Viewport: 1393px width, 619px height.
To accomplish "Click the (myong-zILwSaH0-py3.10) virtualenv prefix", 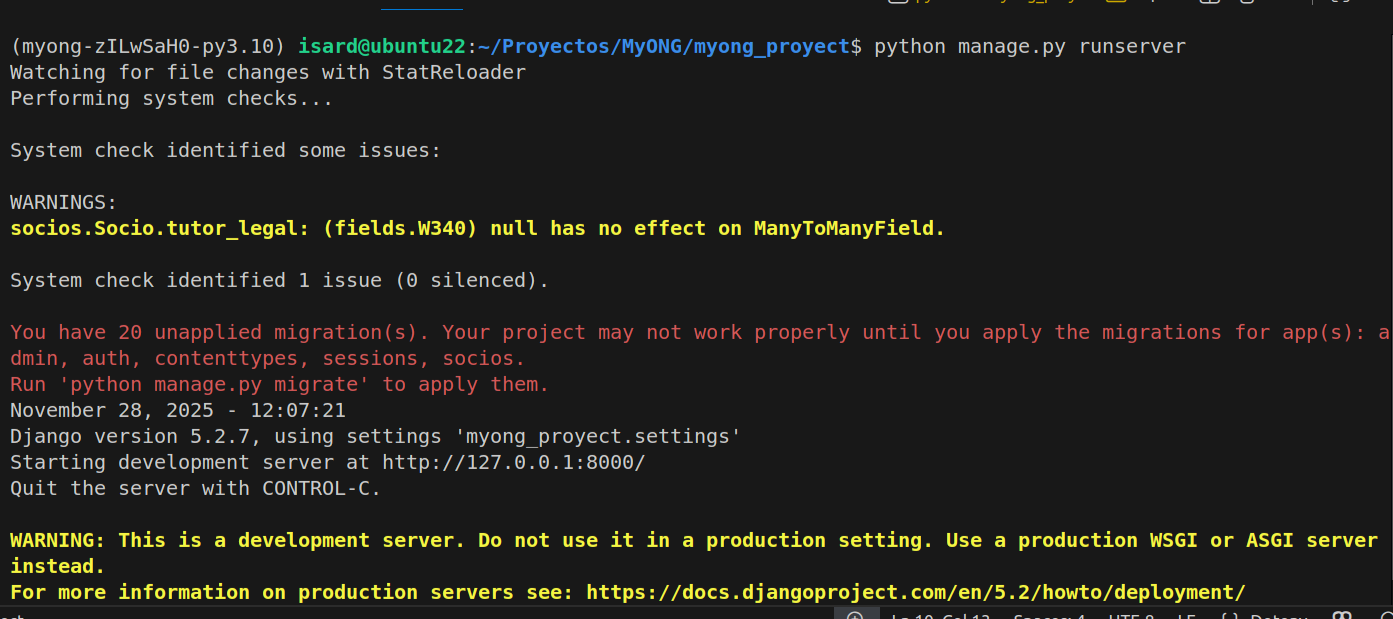I will click(148, 46).
